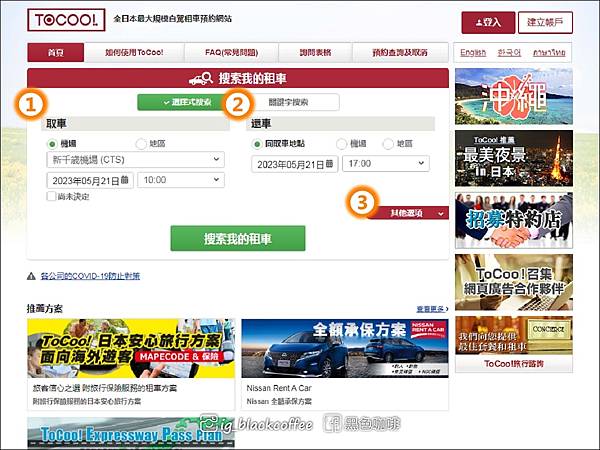The height and width of the screenshot is (450, 600).
Task: Open FAQ(常見問題) menu item
Action: (232, 52)
